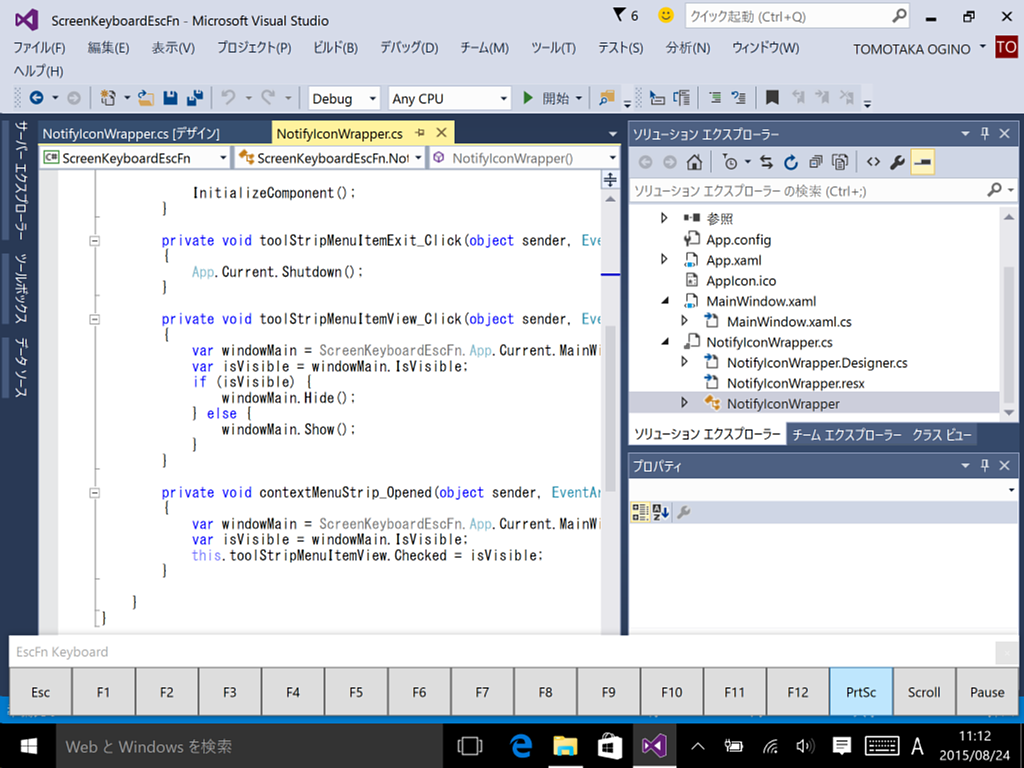The width and height of the screenshot is (1024, 768).
Task: Switch to the NotifyIconWrapper.cs [デザイン] tab
Action: [131, 133]
